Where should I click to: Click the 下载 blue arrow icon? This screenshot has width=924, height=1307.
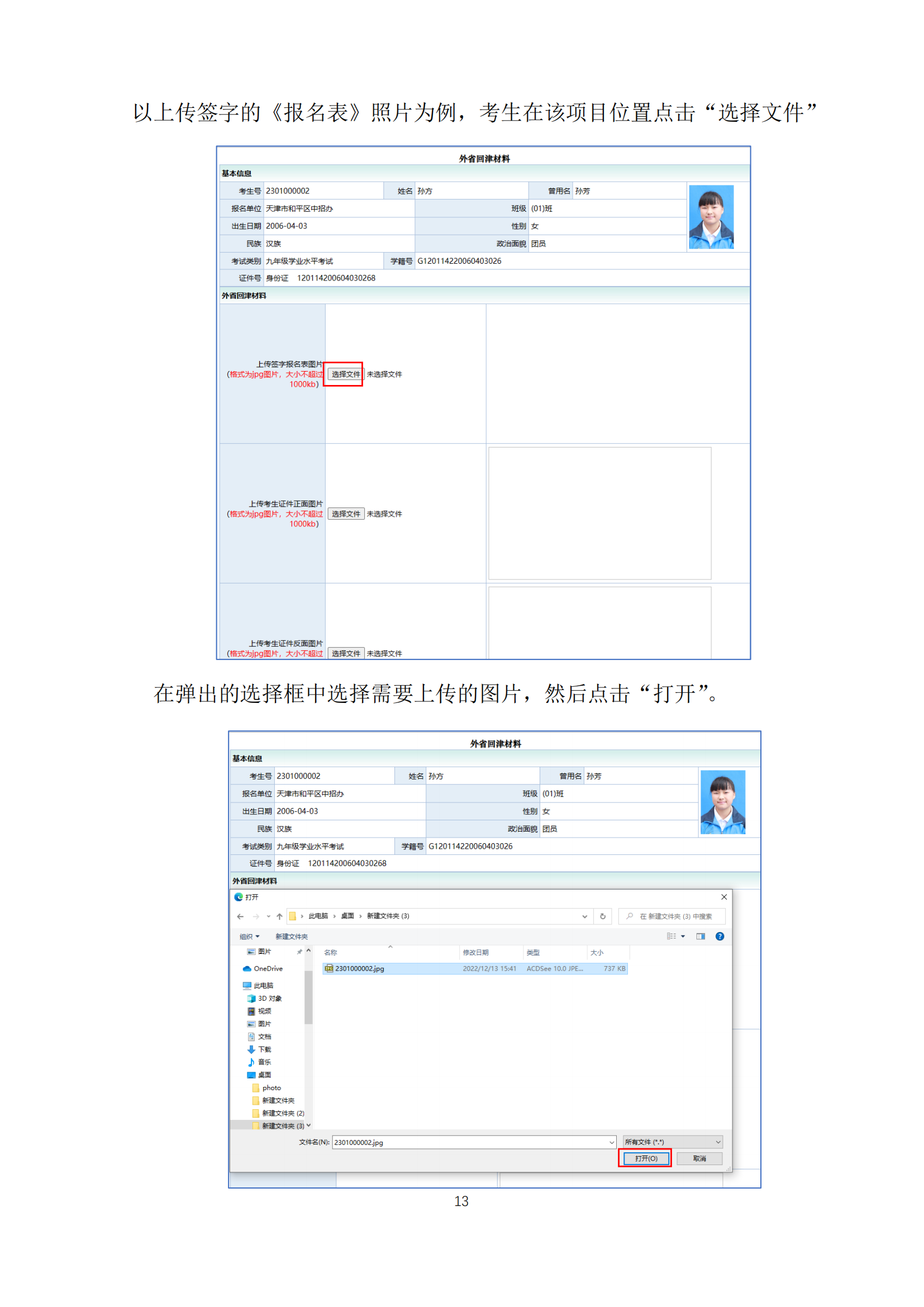coord(251,1049)
